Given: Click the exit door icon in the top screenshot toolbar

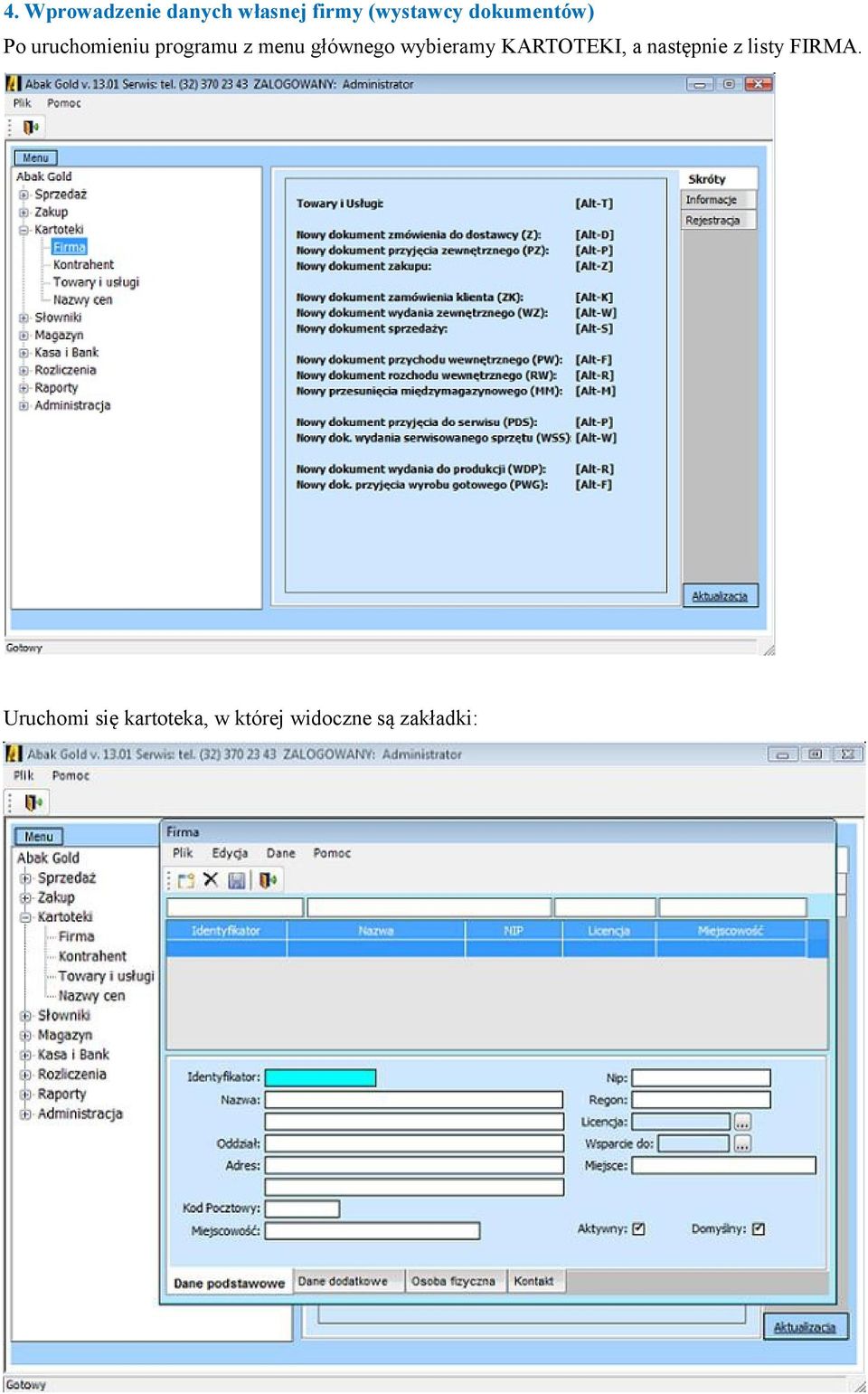Looking at the screenshot, I should coord(31,127).
